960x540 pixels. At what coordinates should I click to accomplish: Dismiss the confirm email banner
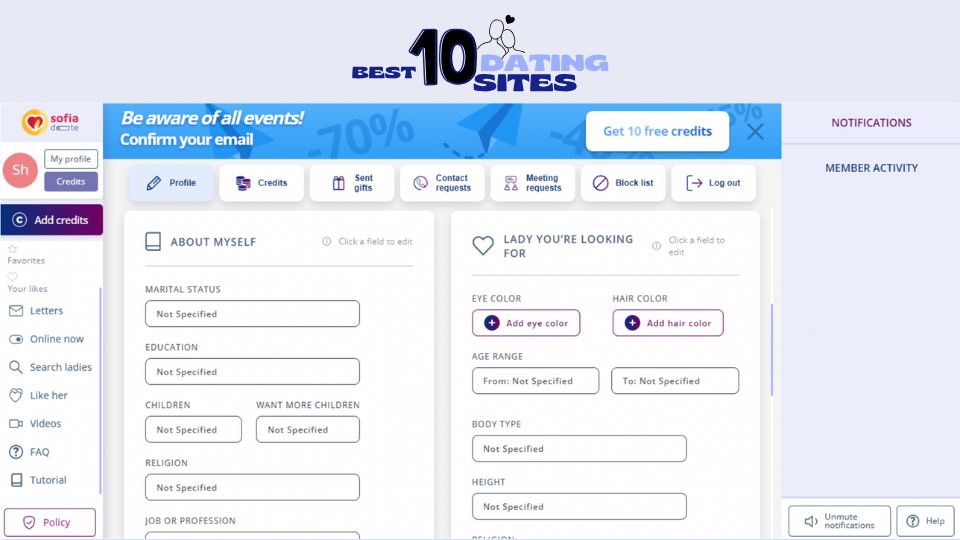tap(755, 131)
